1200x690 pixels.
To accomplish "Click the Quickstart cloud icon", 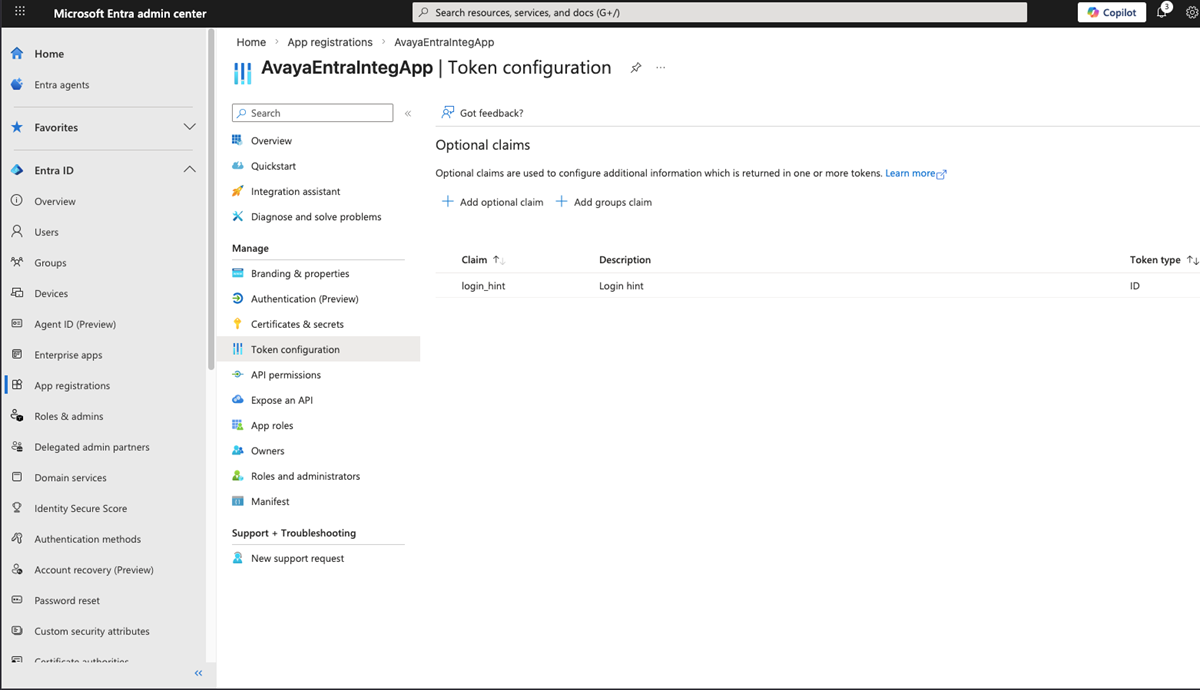I will [238, 166].
